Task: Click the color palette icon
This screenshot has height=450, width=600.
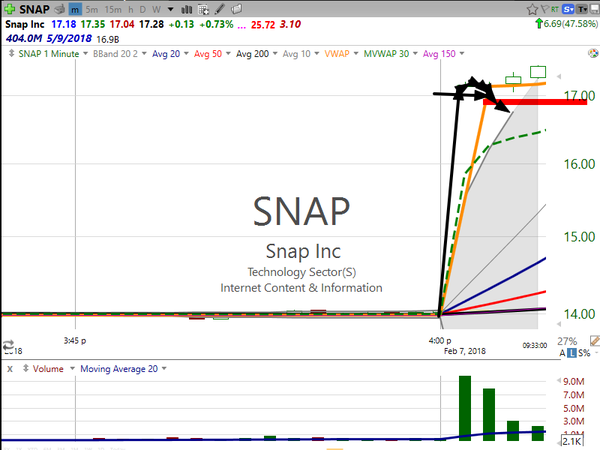Action: pos(593,53)
